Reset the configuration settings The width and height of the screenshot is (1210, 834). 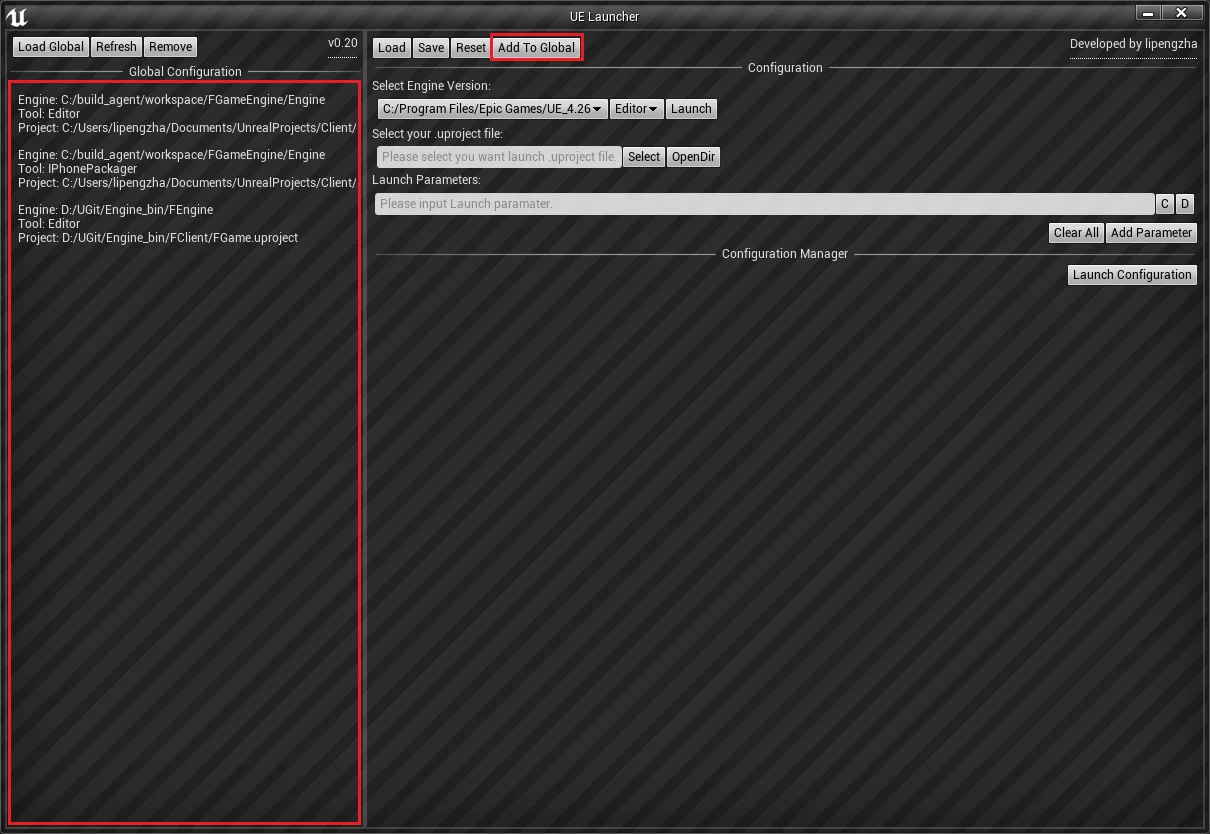[470, 48]
